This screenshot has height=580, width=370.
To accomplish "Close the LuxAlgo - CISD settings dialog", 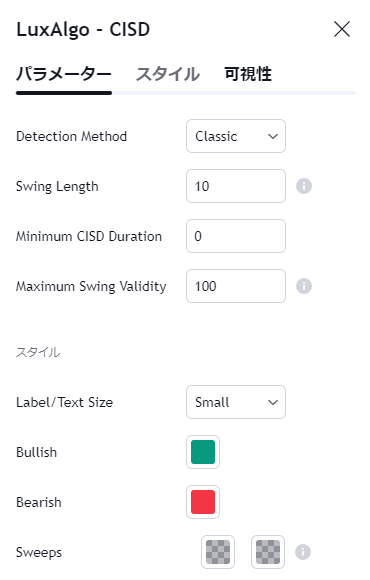I will [x=342, y=29].
